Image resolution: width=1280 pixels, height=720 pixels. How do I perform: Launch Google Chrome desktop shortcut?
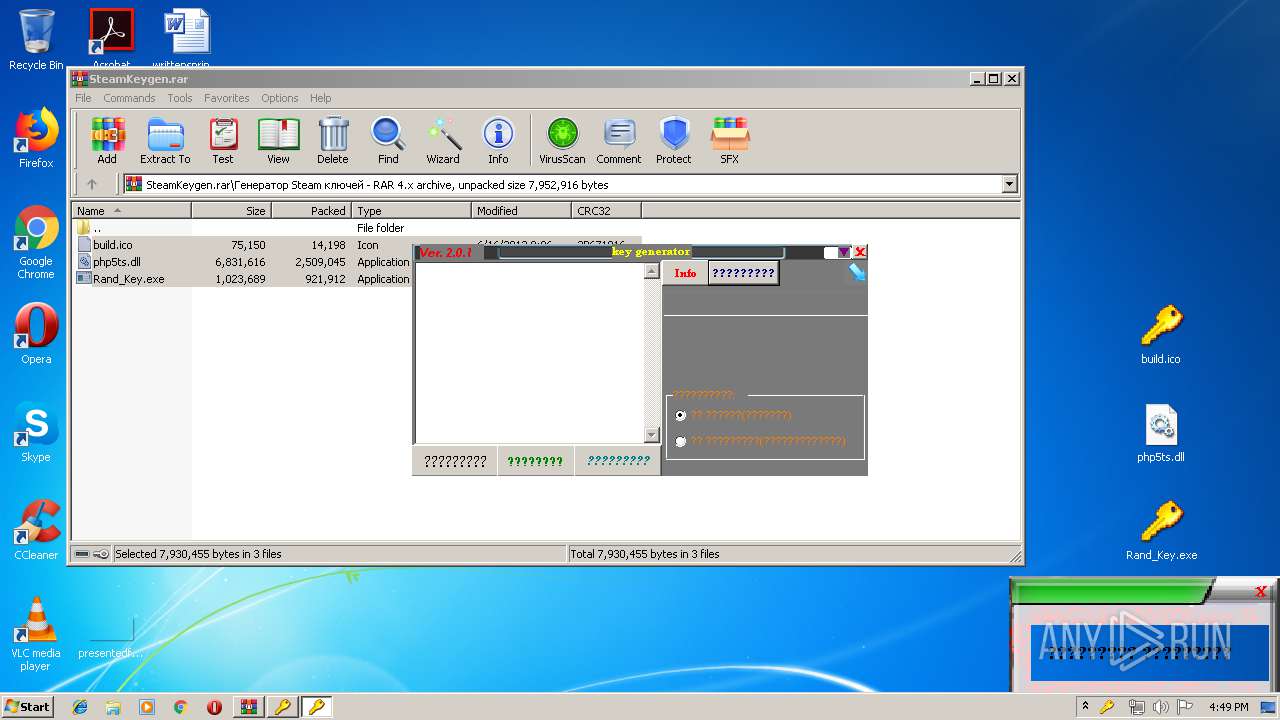pyautogui.click(x=36, y=242)
